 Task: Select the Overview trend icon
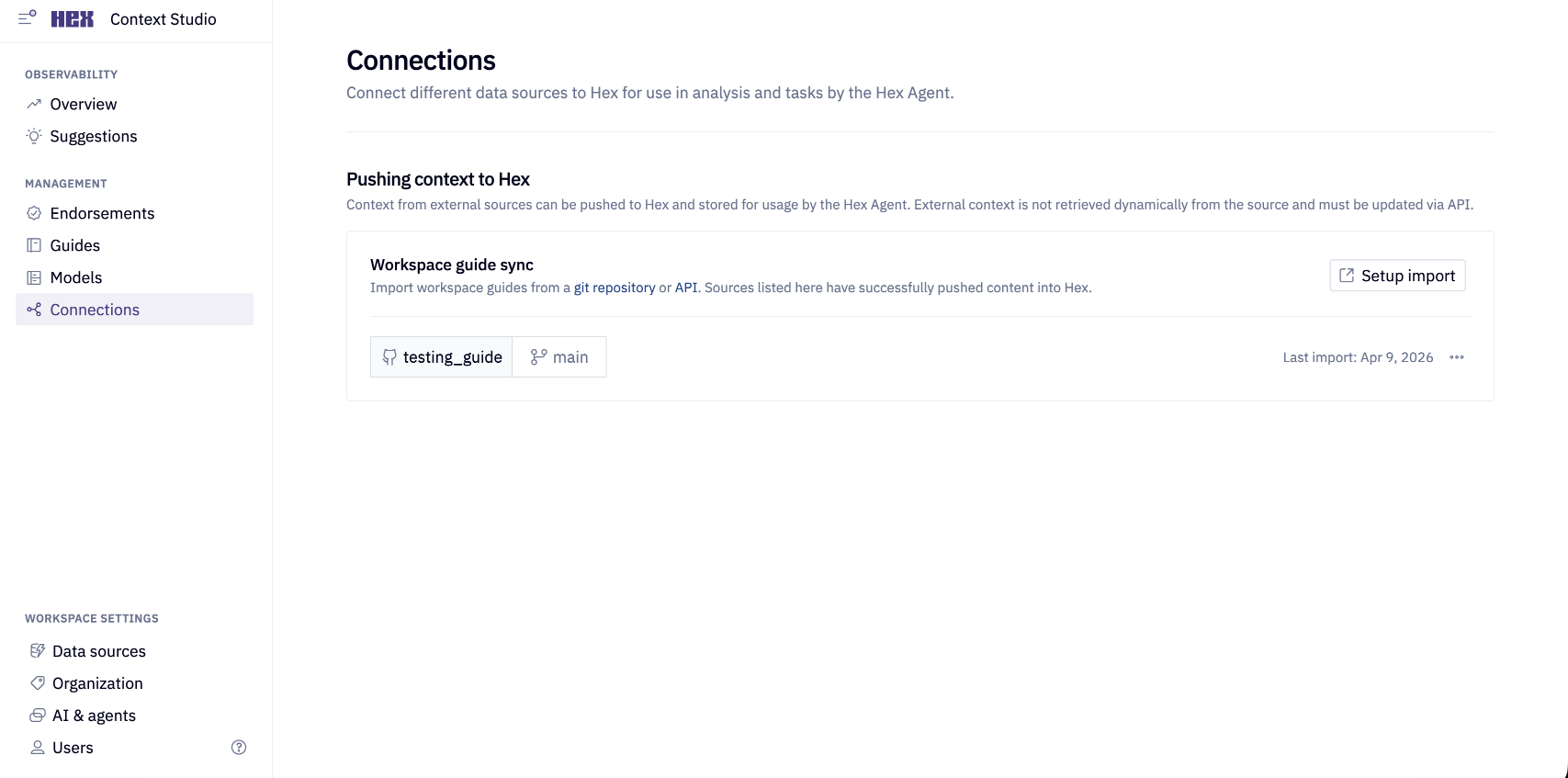(34, 103)
